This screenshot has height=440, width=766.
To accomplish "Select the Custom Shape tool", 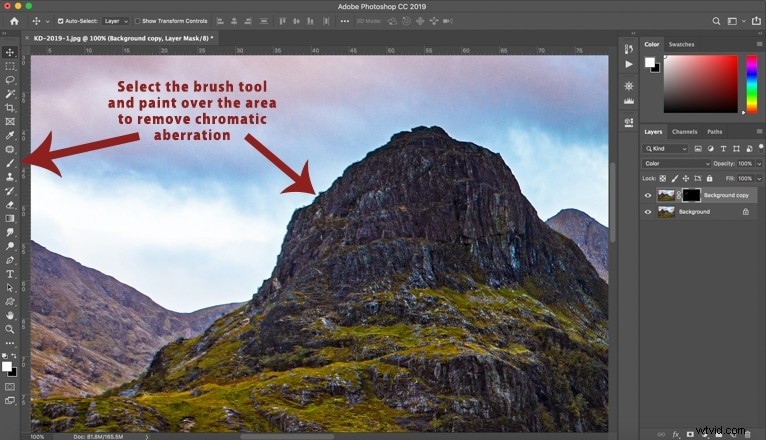I will click(10, 302).
